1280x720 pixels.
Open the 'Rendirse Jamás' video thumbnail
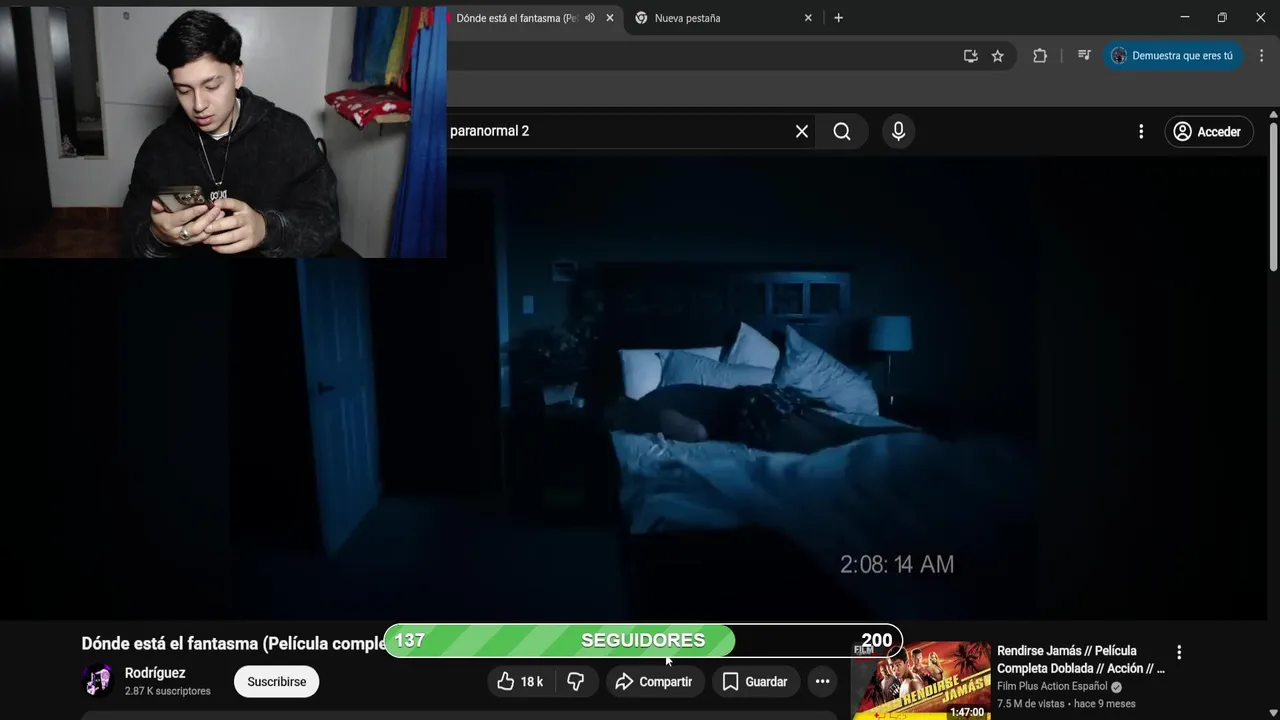pyautogui.click(x=920, y=681)
